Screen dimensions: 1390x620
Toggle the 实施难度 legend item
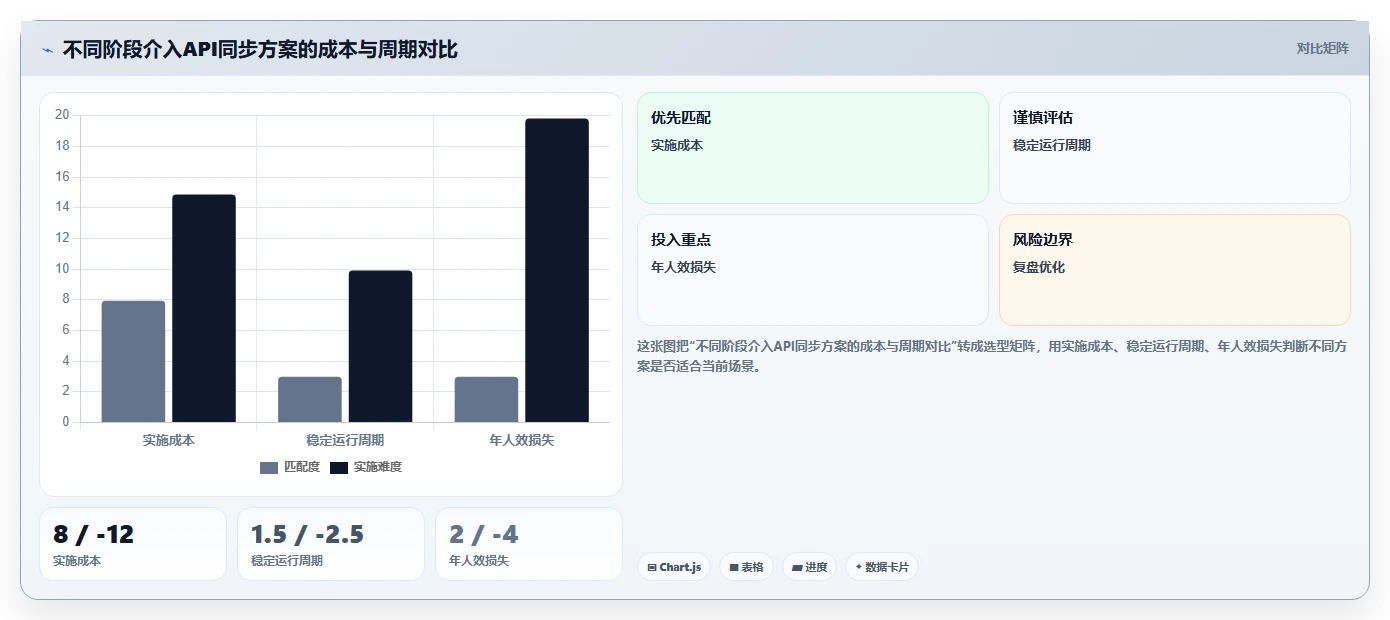366,467
